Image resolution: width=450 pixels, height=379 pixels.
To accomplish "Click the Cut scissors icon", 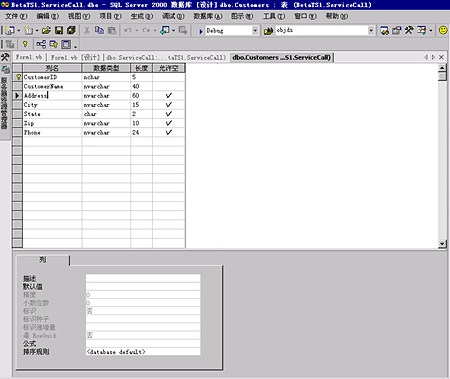I will pyautogui.click(x=87, y=31).
